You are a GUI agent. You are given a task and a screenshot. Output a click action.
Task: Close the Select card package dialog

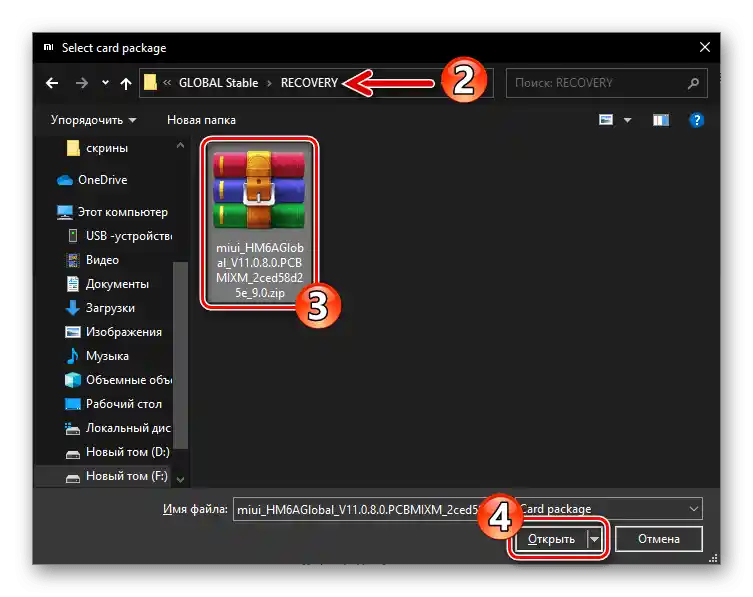point(704,48)
